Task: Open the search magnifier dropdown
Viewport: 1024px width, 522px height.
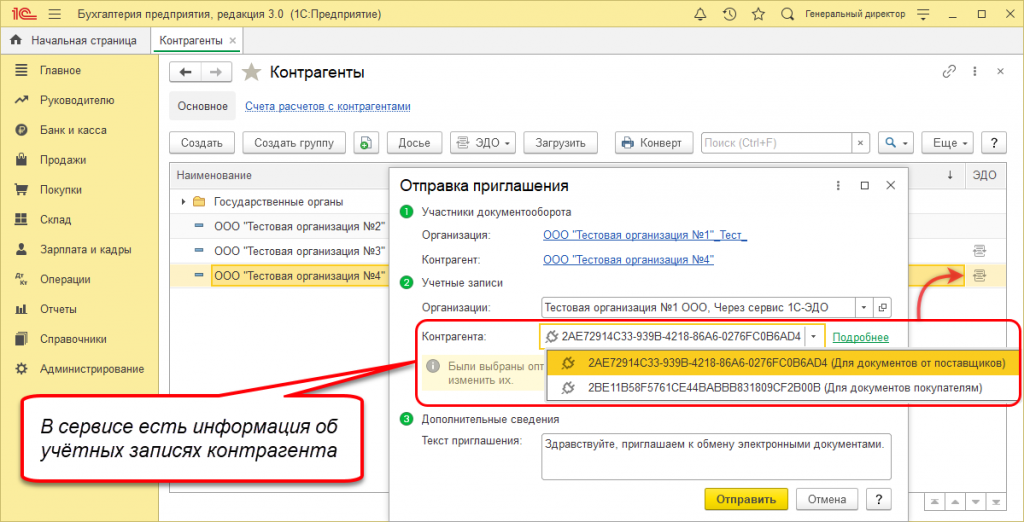Action: tap(895, 142)
